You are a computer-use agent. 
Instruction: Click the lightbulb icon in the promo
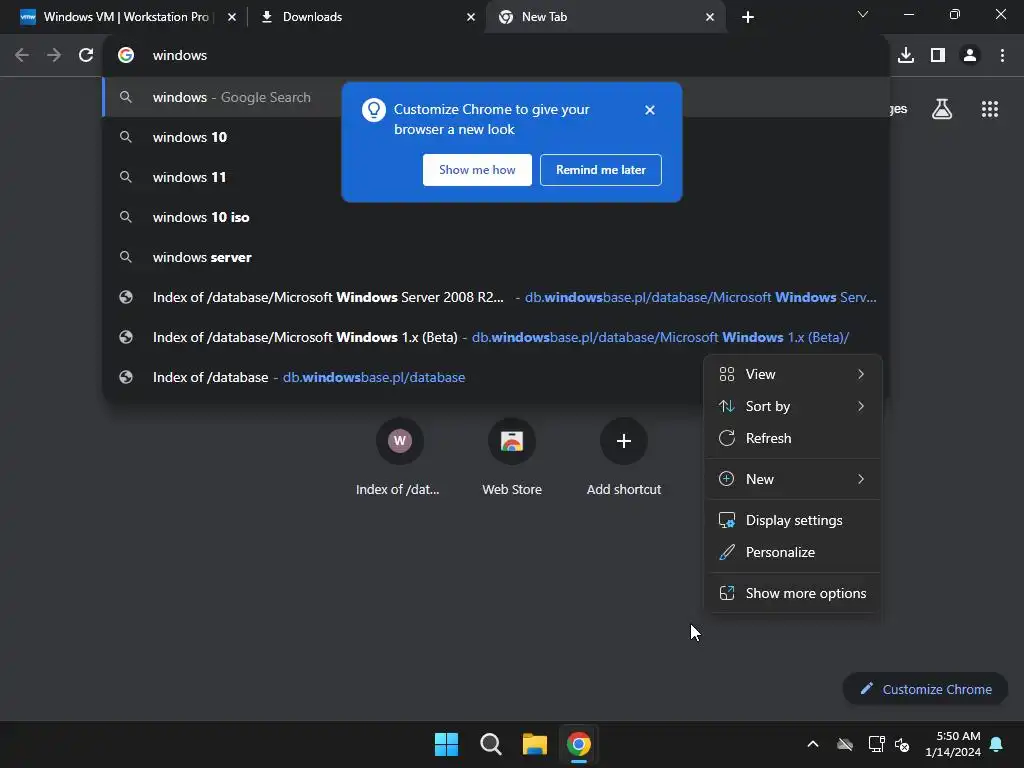374,110
